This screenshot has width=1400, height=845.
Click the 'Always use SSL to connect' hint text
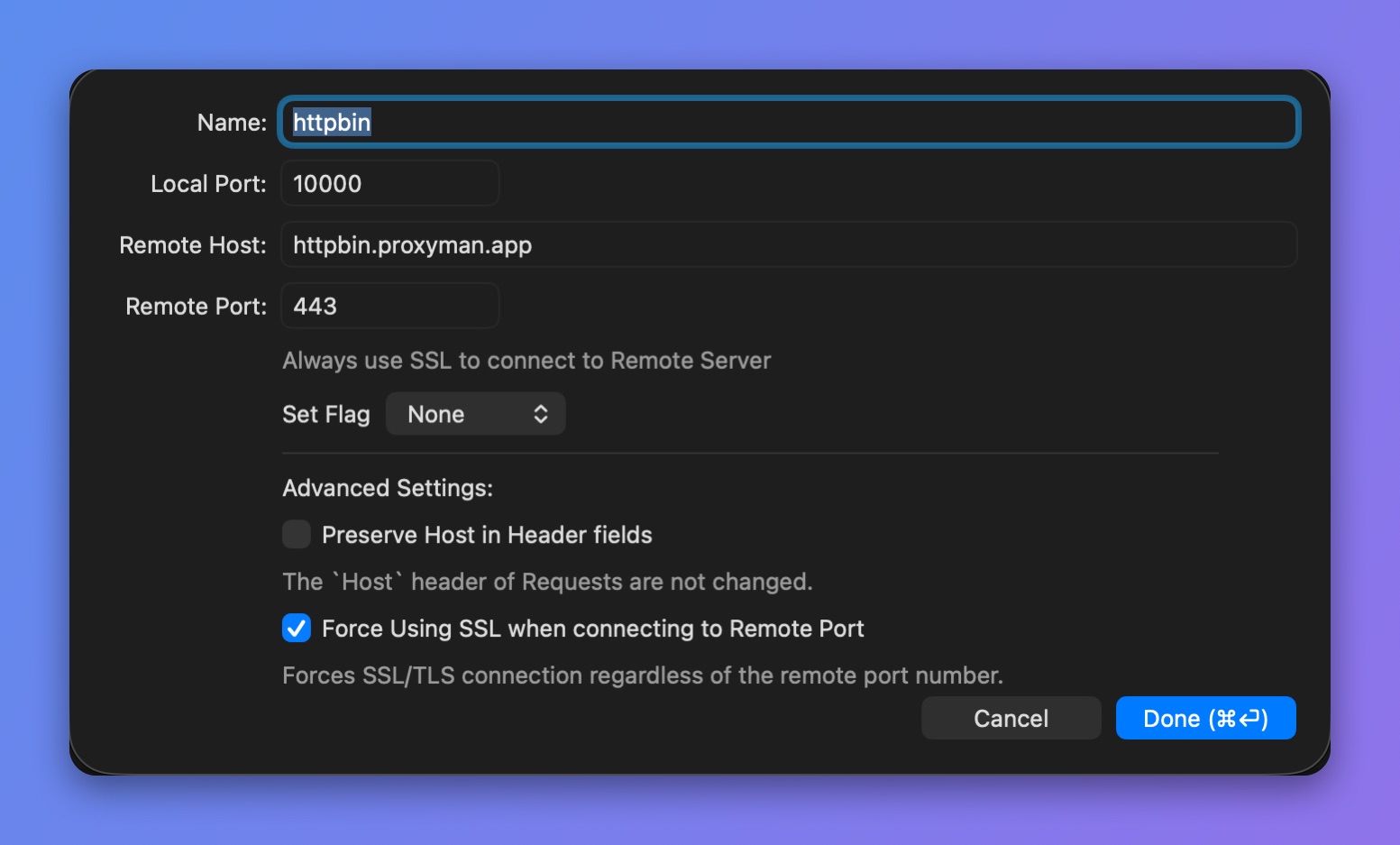click(x=526, y=361)
